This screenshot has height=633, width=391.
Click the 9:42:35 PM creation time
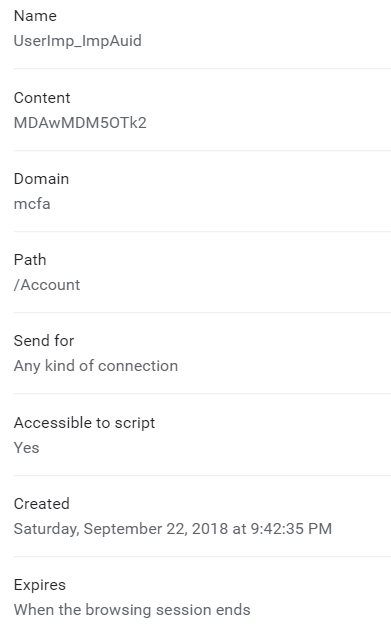[x=291, y=529]
